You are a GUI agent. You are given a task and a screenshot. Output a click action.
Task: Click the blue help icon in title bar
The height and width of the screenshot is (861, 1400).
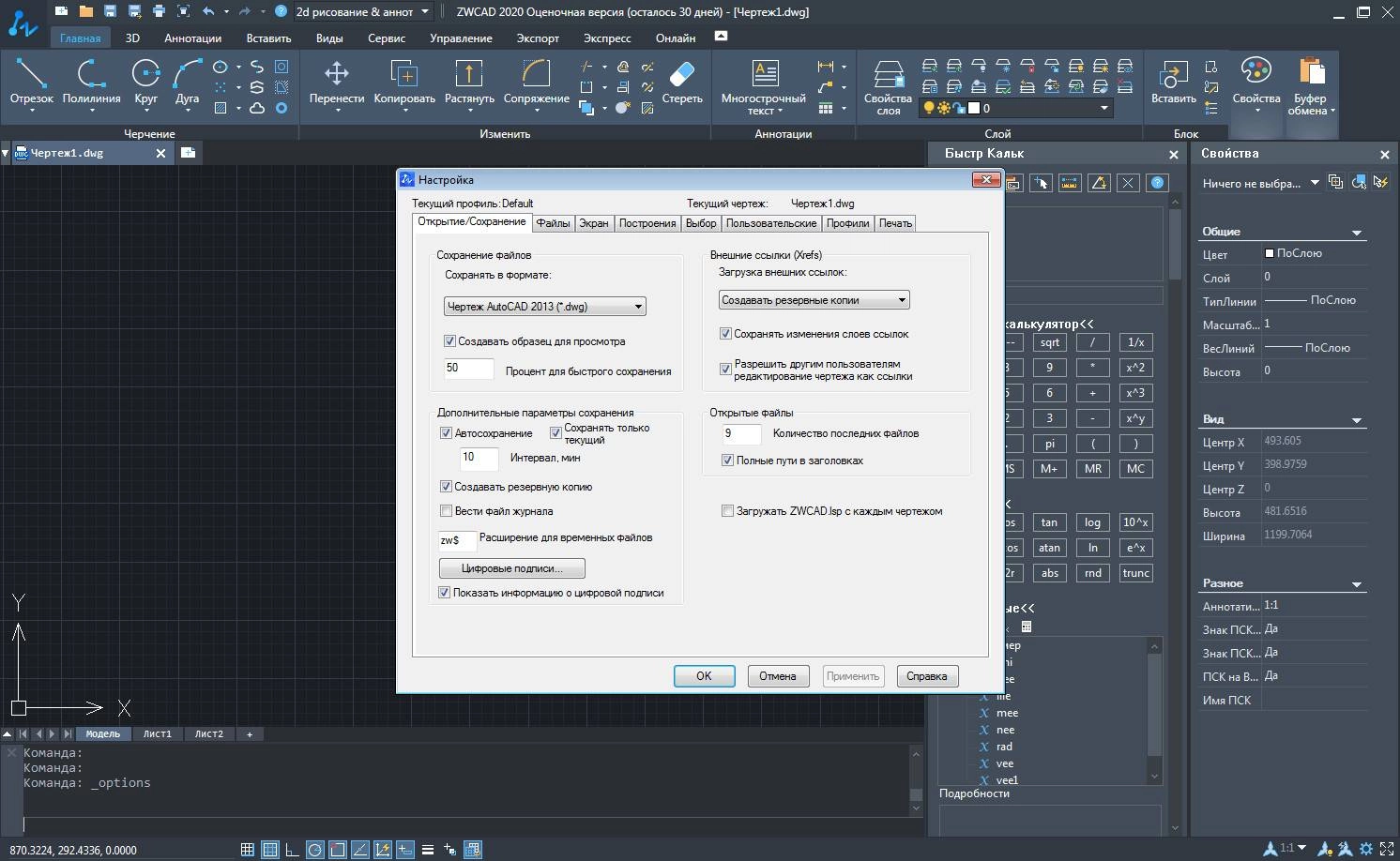(281, 12)
